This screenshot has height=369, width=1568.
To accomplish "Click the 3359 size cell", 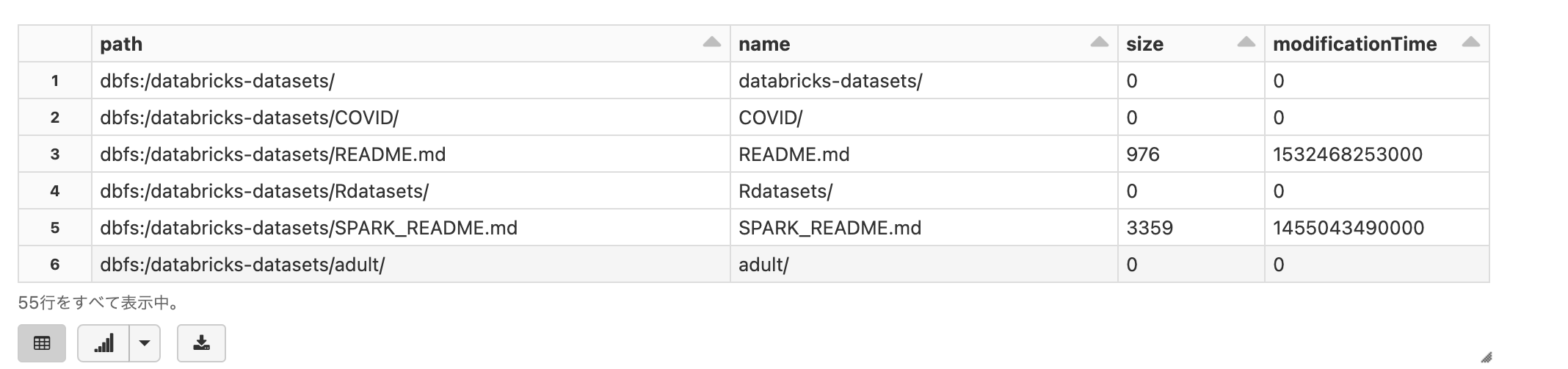I will point(1150,228).
